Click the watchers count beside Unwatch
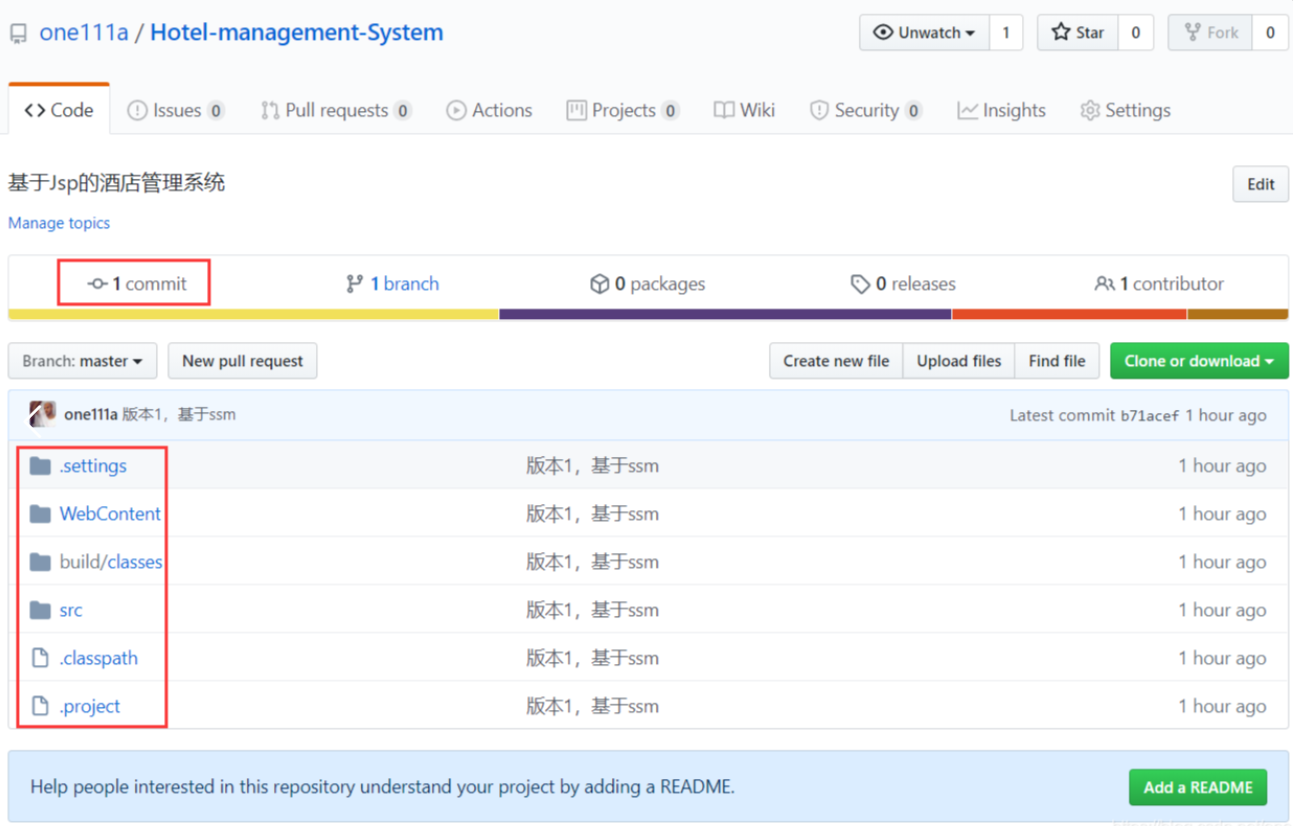 pyautogui.click(x=1006, y=32)
